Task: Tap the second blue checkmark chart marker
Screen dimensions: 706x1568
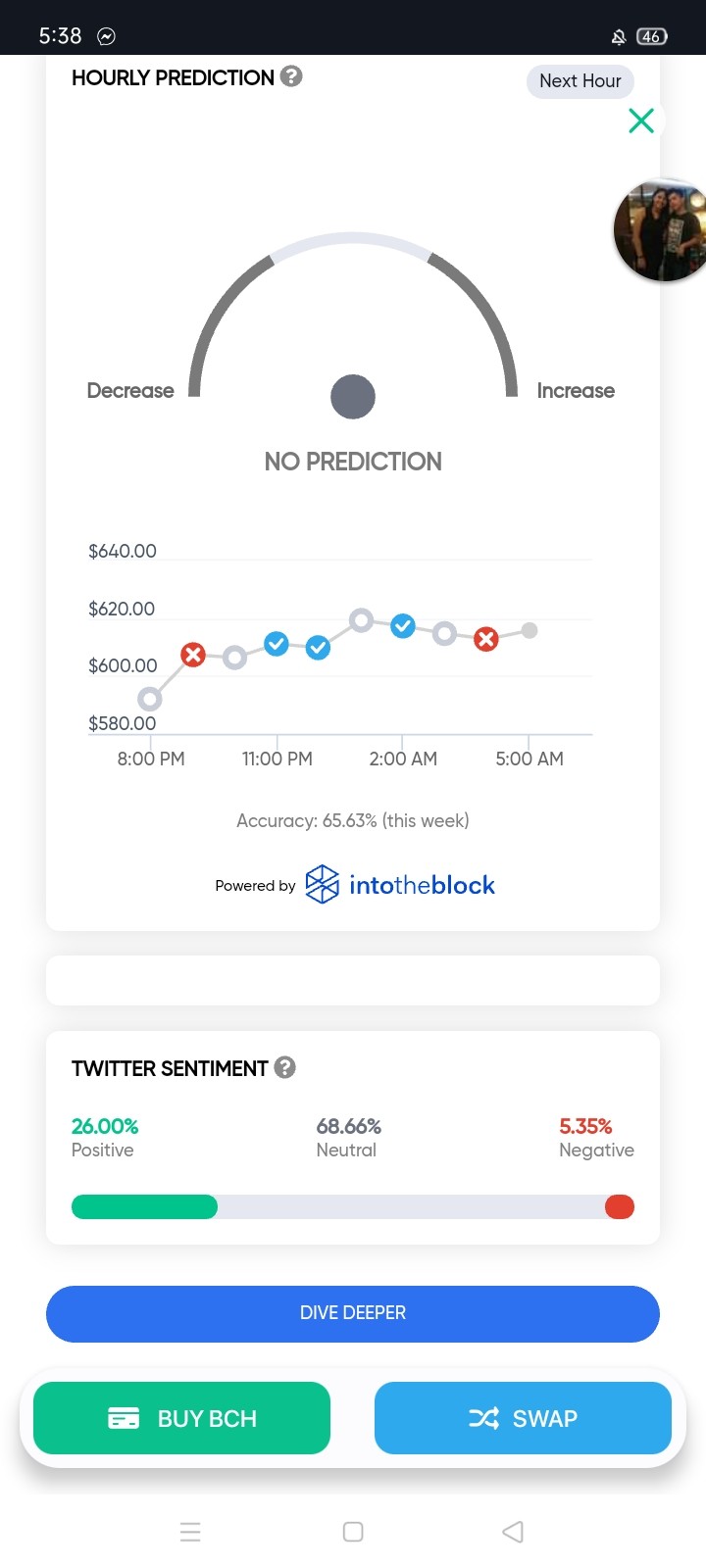Action: pyautogui.click(x=318, y=647)
